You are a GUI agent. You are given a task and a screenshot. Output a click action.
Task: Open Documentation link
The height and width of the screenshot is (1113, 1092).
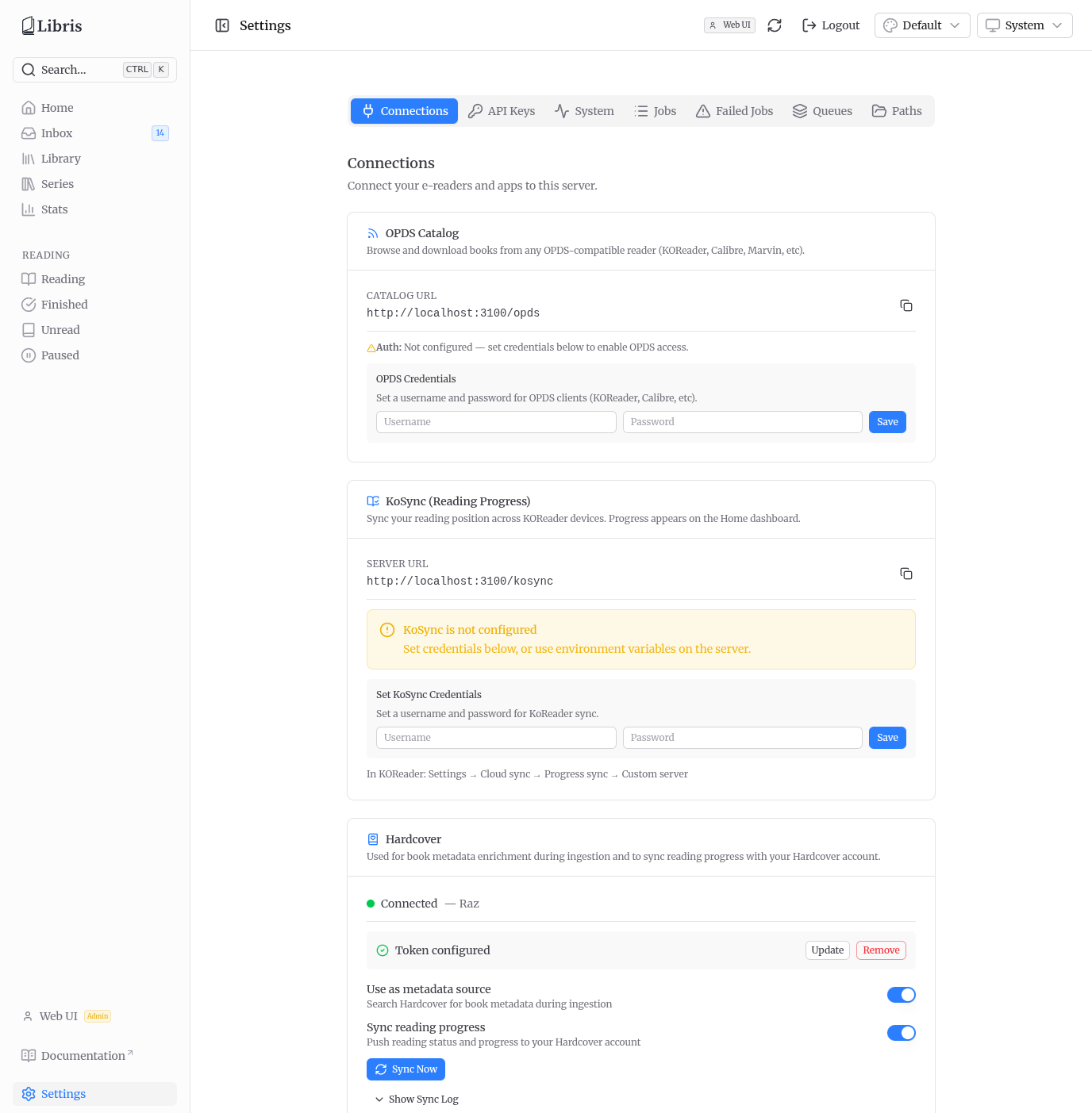coord(94,1056)
